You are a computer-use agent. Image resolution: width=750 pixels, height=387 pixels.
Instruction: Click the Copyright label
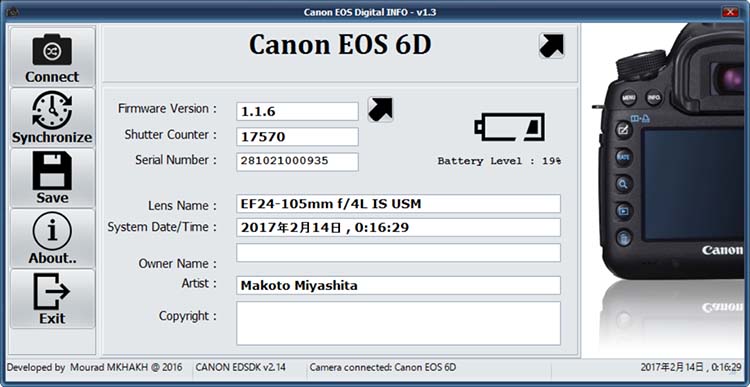(188, 316)
